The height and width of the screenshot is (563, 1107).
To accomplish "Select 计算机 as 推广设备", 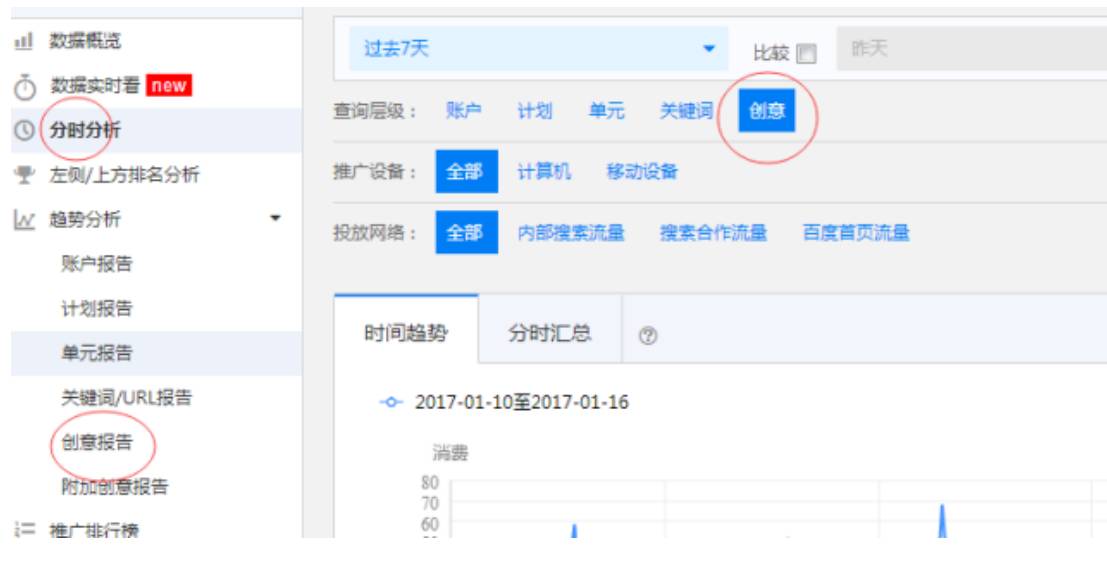I will point(544,172).
